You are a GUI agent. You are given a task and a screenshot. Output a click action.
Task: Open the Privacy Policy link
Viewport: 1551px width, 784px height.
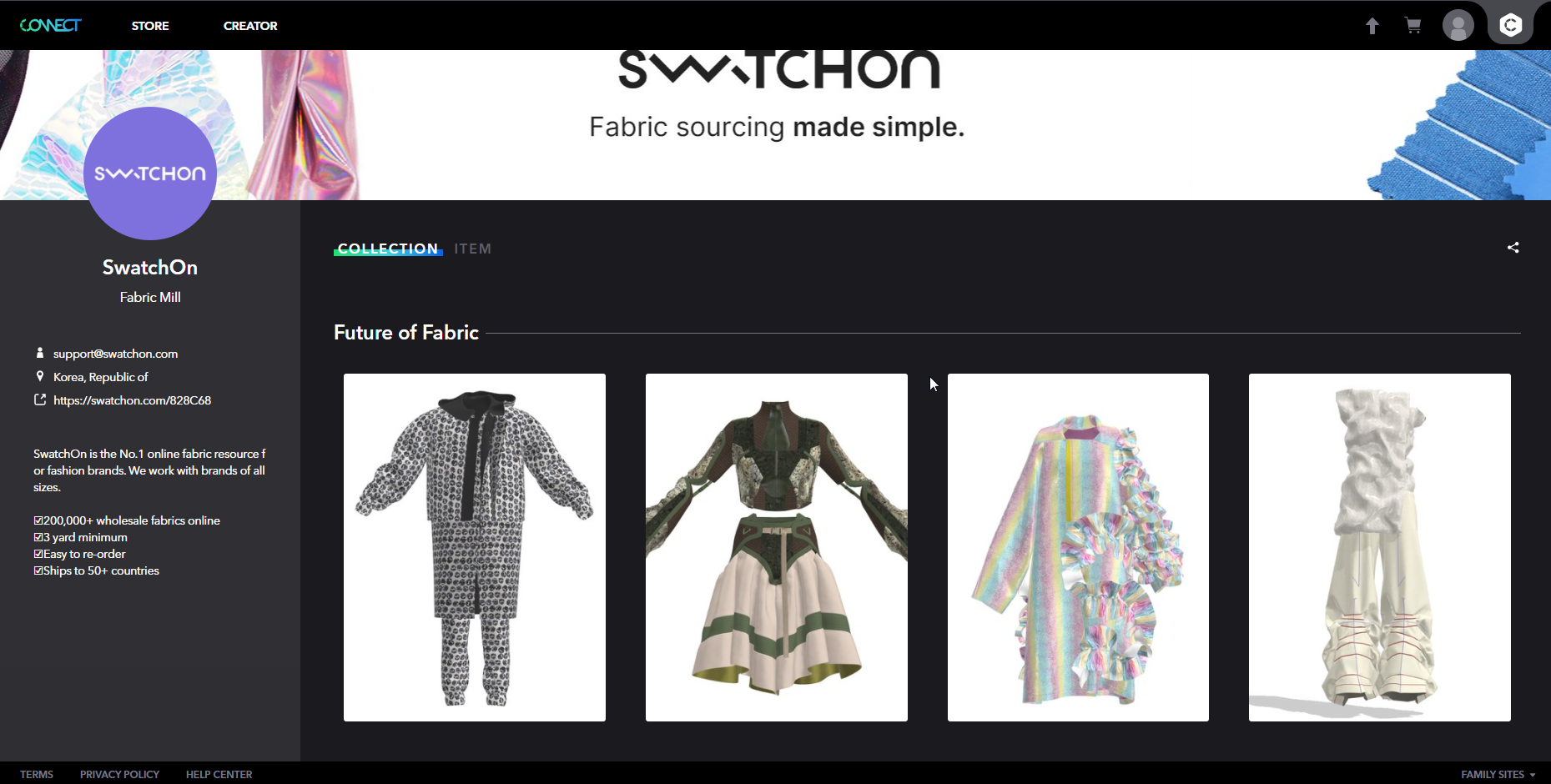[119, 774]
